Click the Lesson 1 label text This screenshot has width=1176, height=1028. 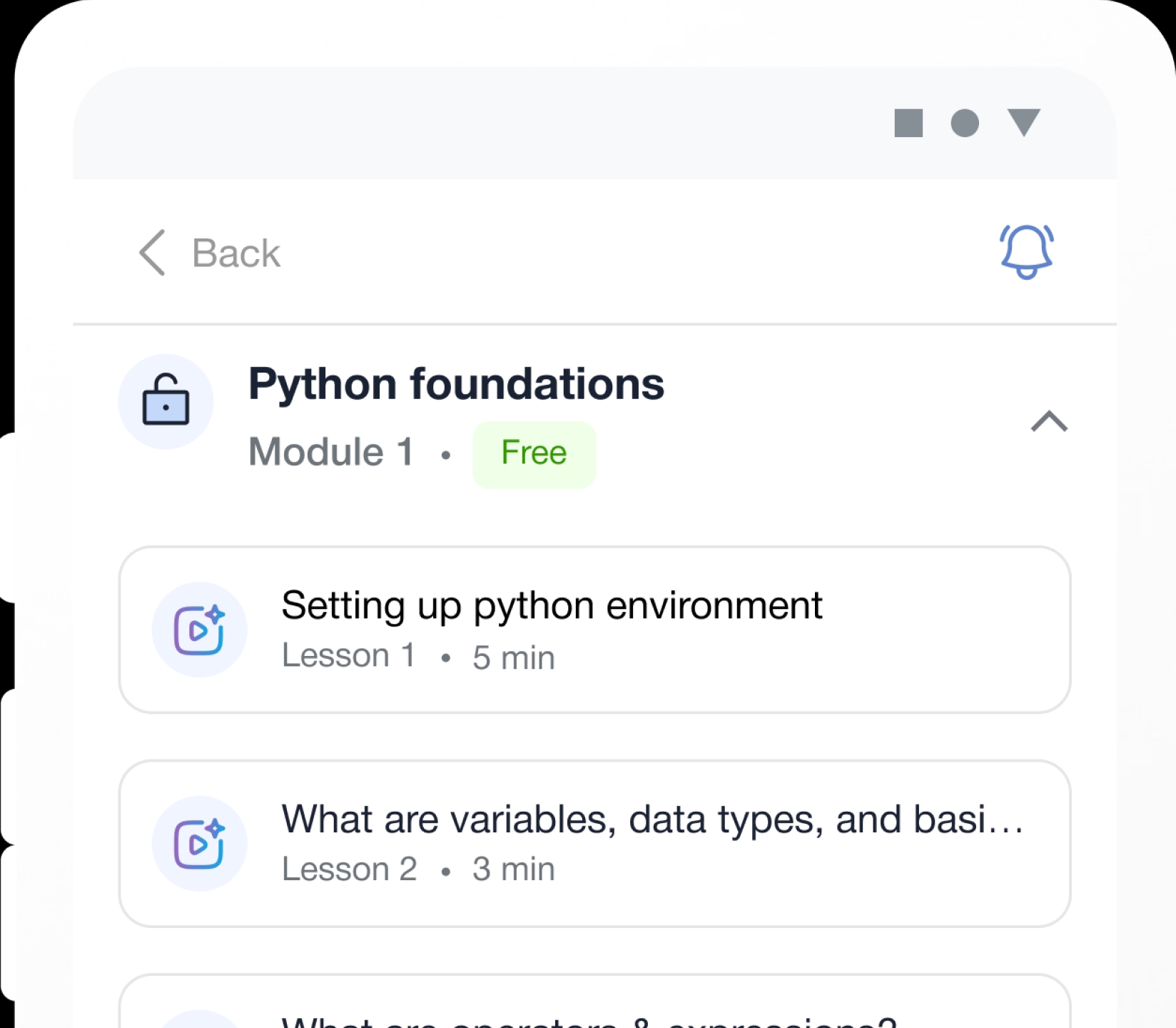[x=348, y=656]
